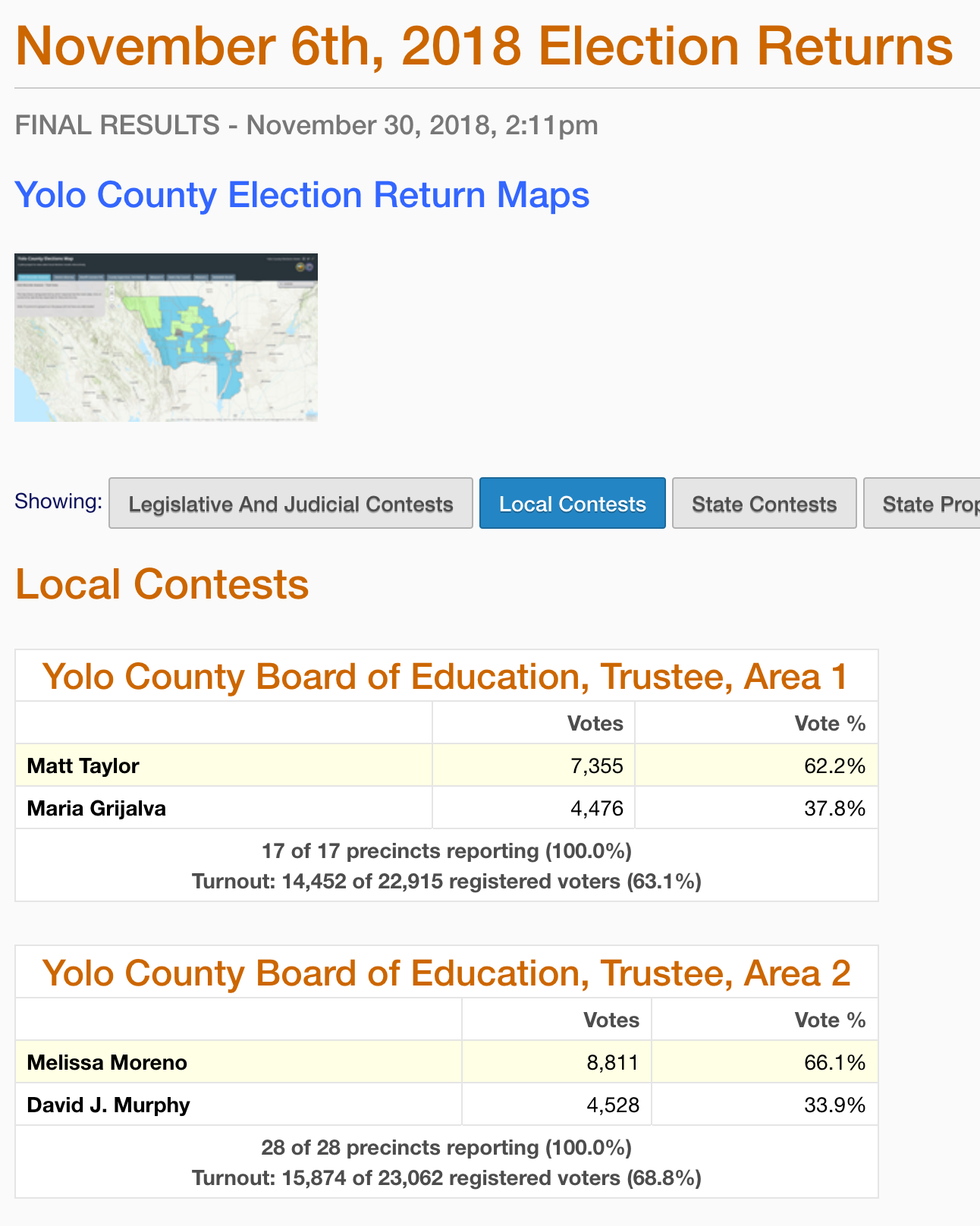Open the Yolo County Election Return Maps link
Screen dimensions: 980x1226
click(302, 195)
